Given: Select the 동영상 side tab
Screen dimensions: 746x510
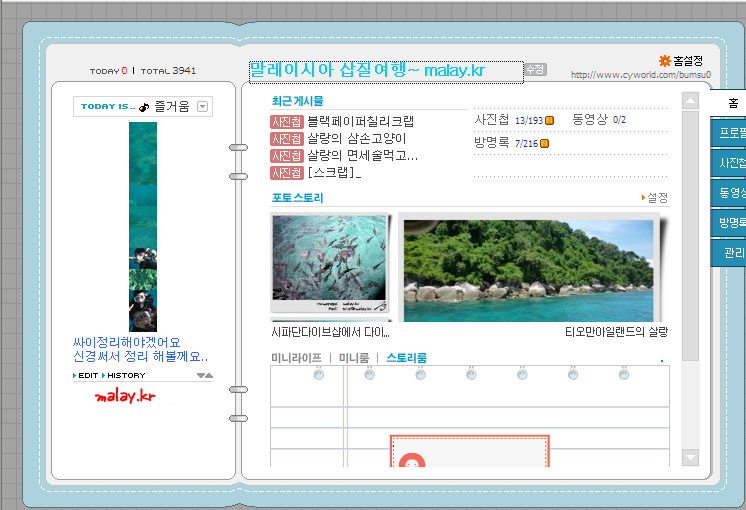Looking at the screenshot, I should click(x=728, y=193).
